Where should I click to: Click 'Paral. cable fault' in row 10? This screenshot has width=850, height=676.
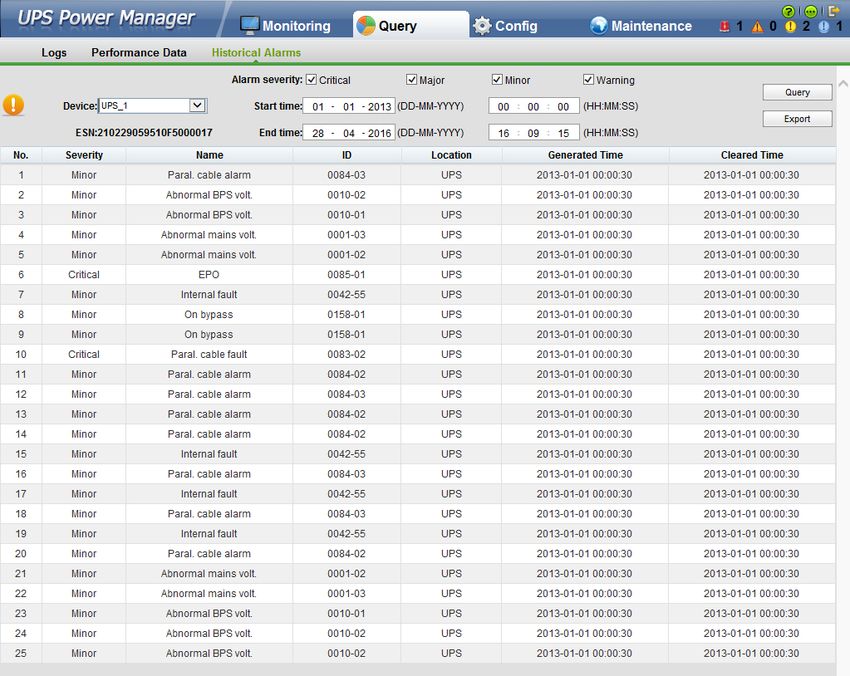coord(209,355)
